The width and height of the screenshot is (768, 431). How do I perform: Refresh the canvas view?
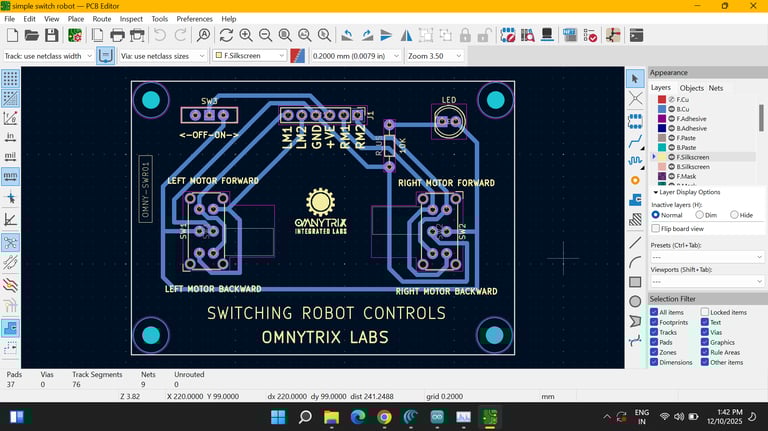[x=226, y=35]
